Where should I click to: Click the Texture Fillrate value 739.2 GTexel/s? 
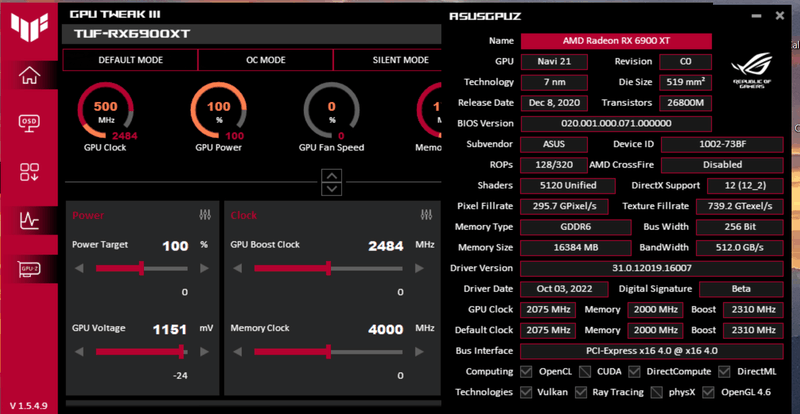tap(740, 206)
